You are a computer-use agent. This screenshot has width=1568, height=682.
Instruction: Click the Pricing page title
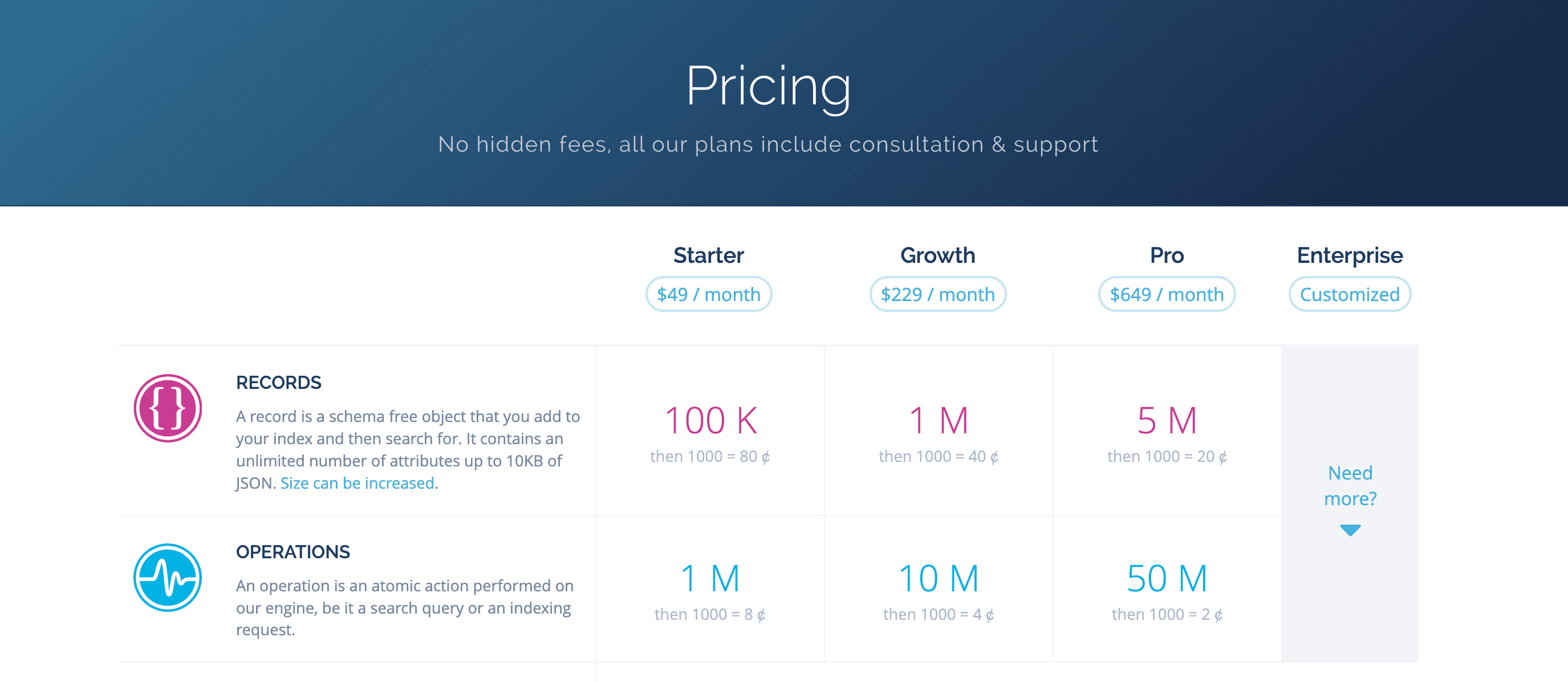click(769, 87)
